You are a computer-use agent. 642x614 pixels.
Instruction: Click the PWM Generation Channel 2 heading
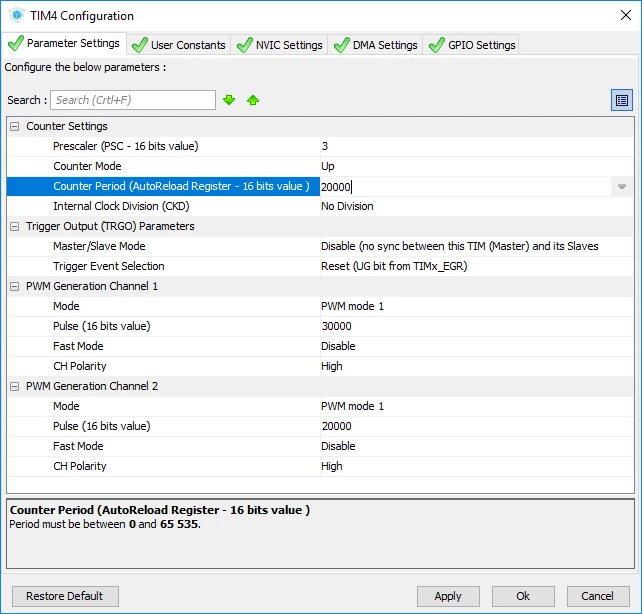[92, 386]
